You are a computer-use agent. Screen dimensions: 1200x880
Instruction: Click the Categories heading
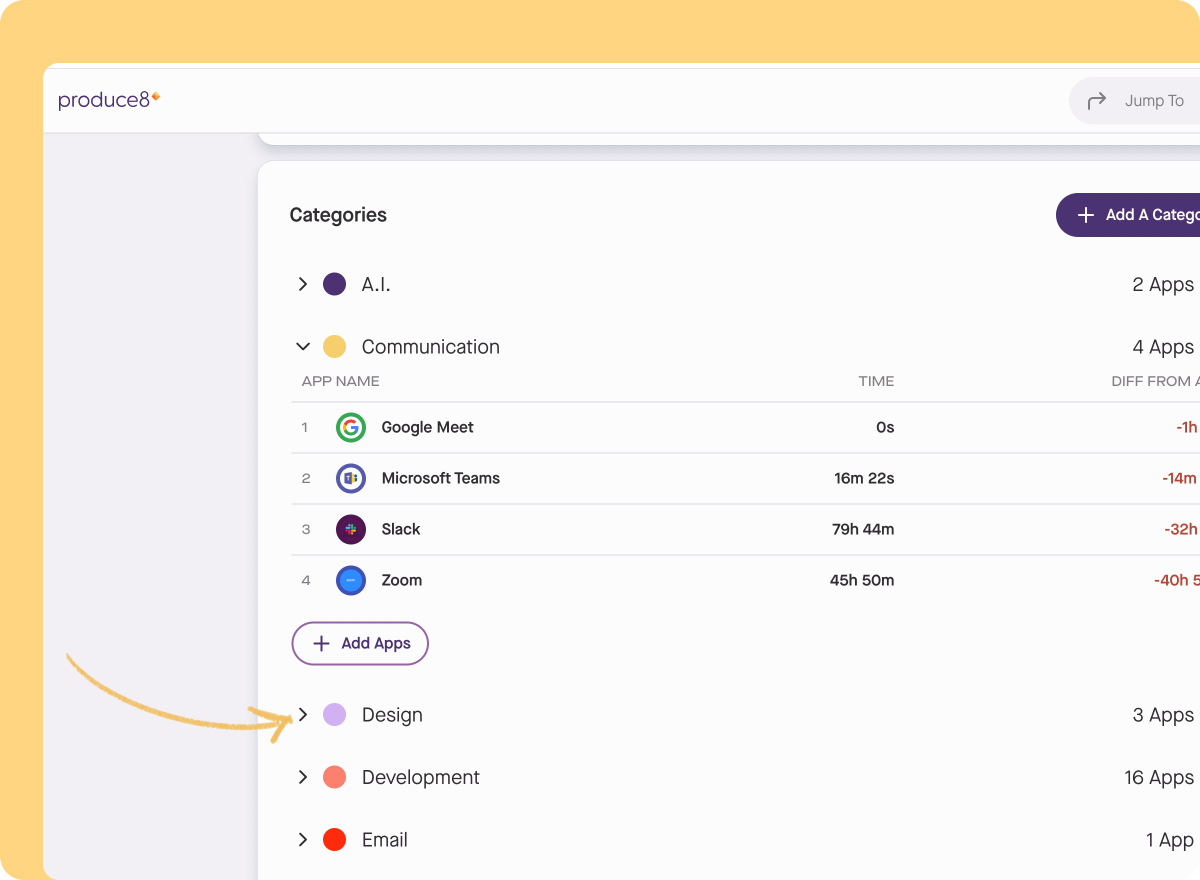[x=338, y=215]
